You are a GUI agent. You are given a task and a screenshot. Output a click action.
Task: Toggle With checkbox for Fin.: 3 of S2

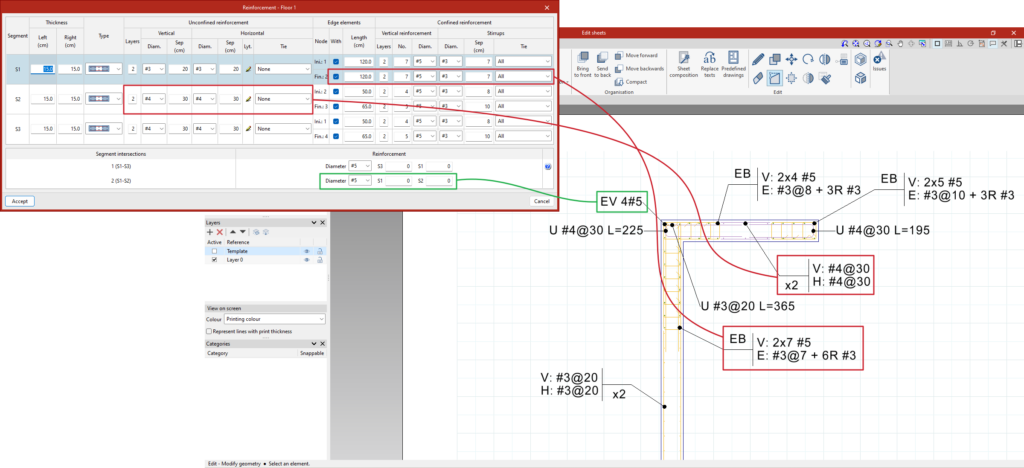coord(336,106)
